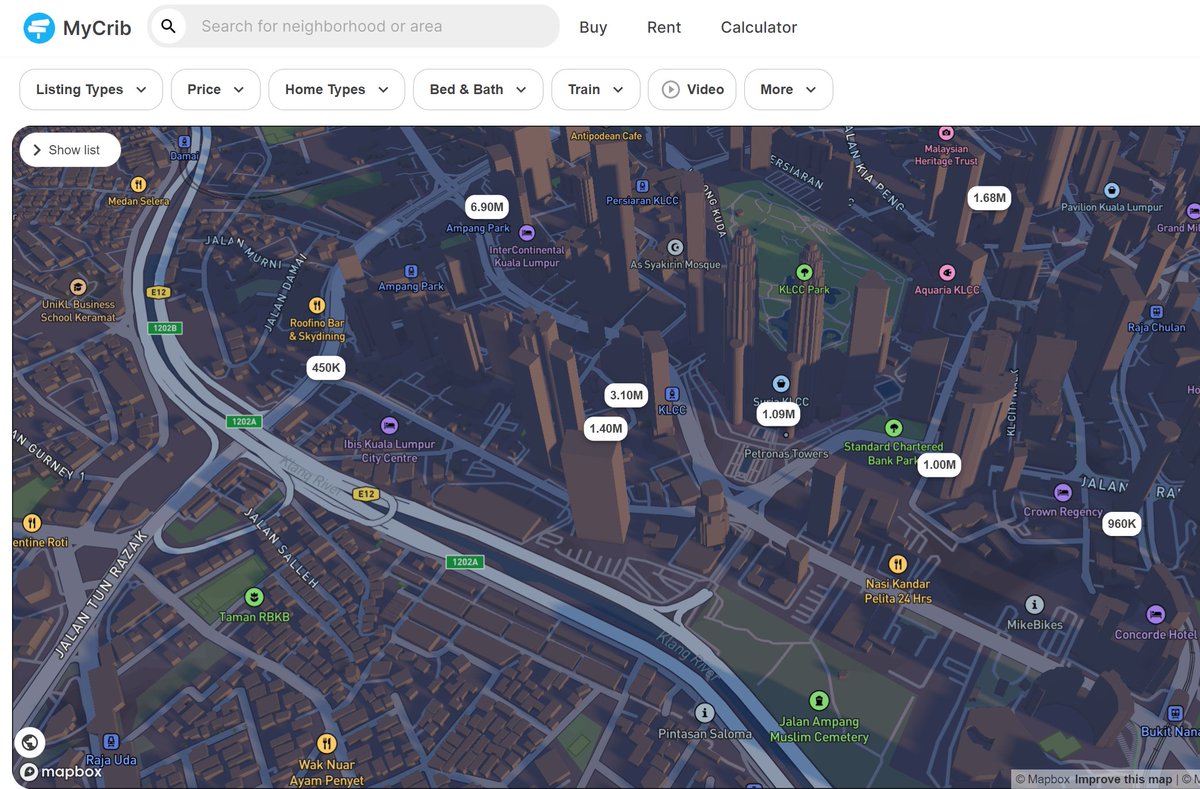Click the Pintasan Saloma info icon
This screenshot has width=1200, height=789.
point(705,713)
